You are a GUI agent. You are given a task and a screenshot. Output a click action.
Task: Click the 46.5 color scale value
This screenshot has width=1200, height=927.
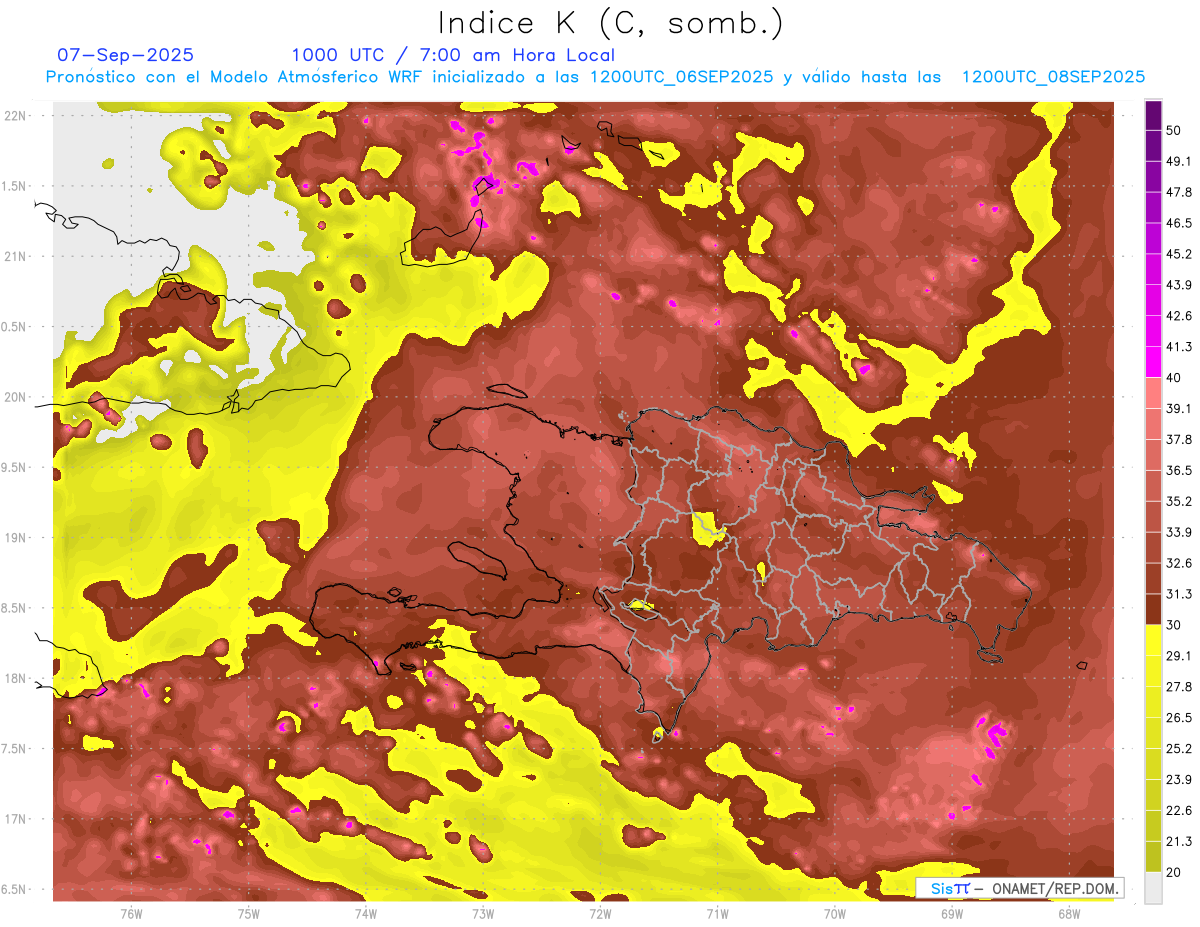click(1179, 223)
